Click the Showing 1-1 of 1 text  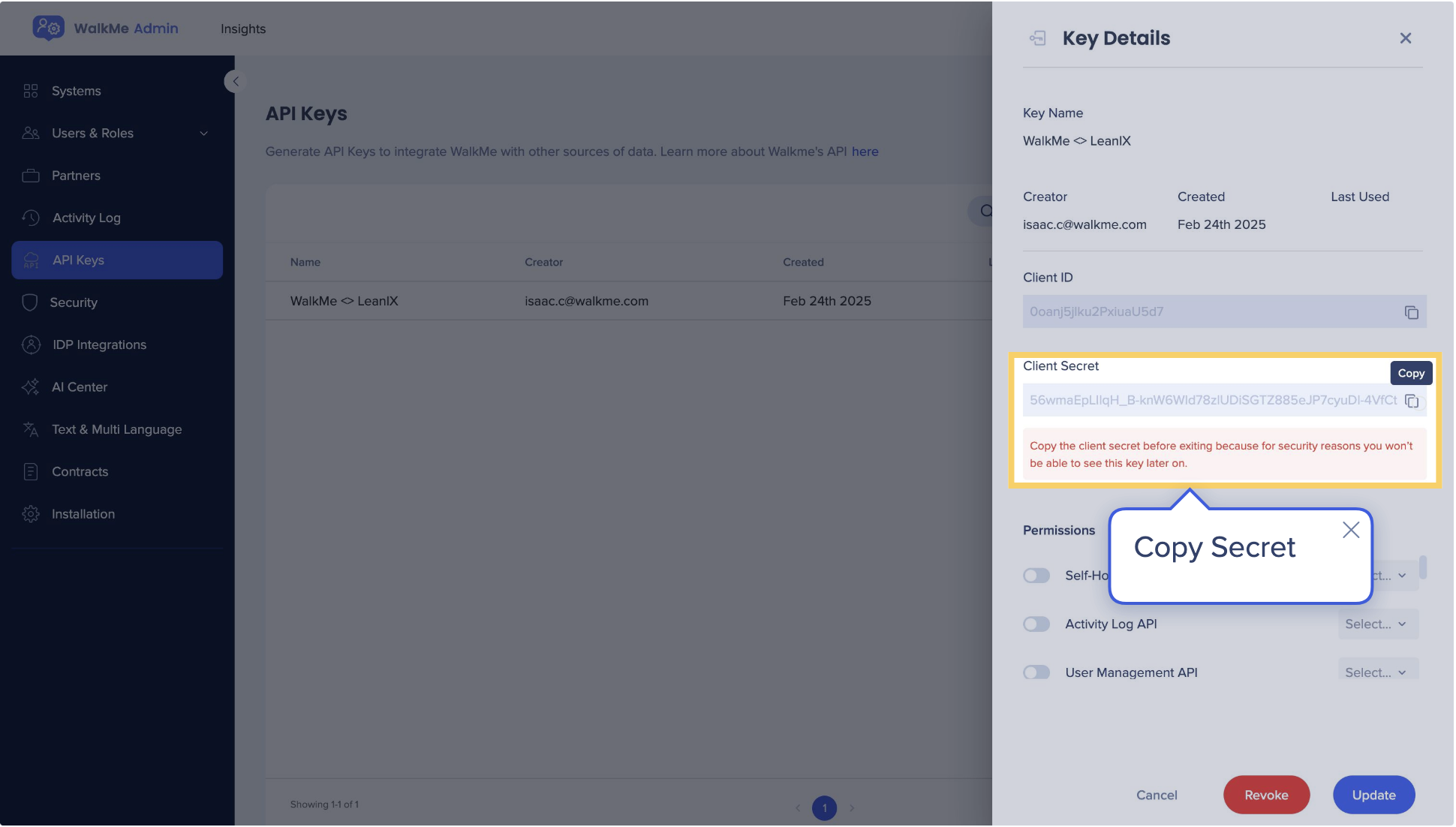[x=324, y=804]
